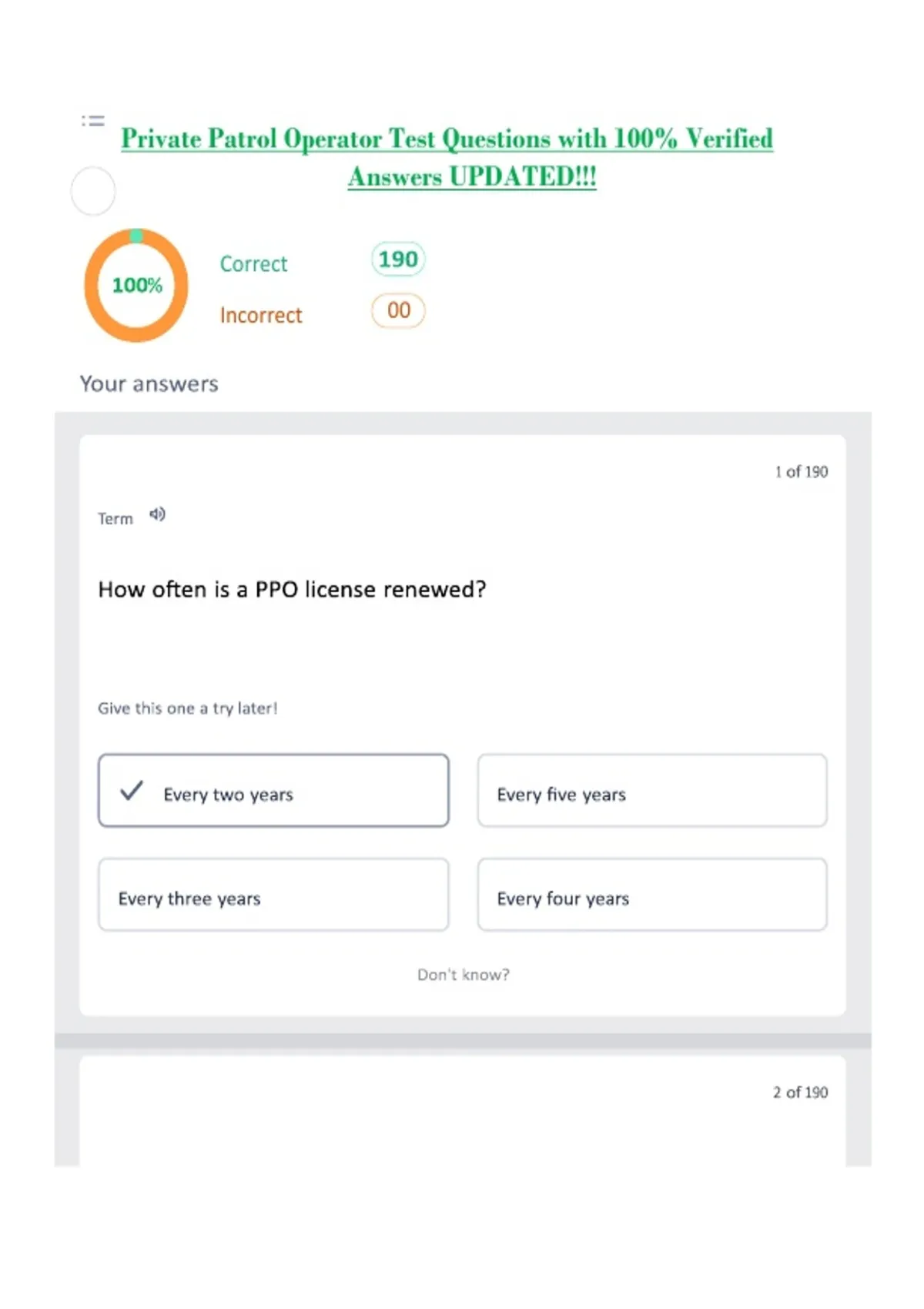Click the checkmark icon on selected answer
The width and height of the screenshot is (924, 1309).
tap(132, 791)
